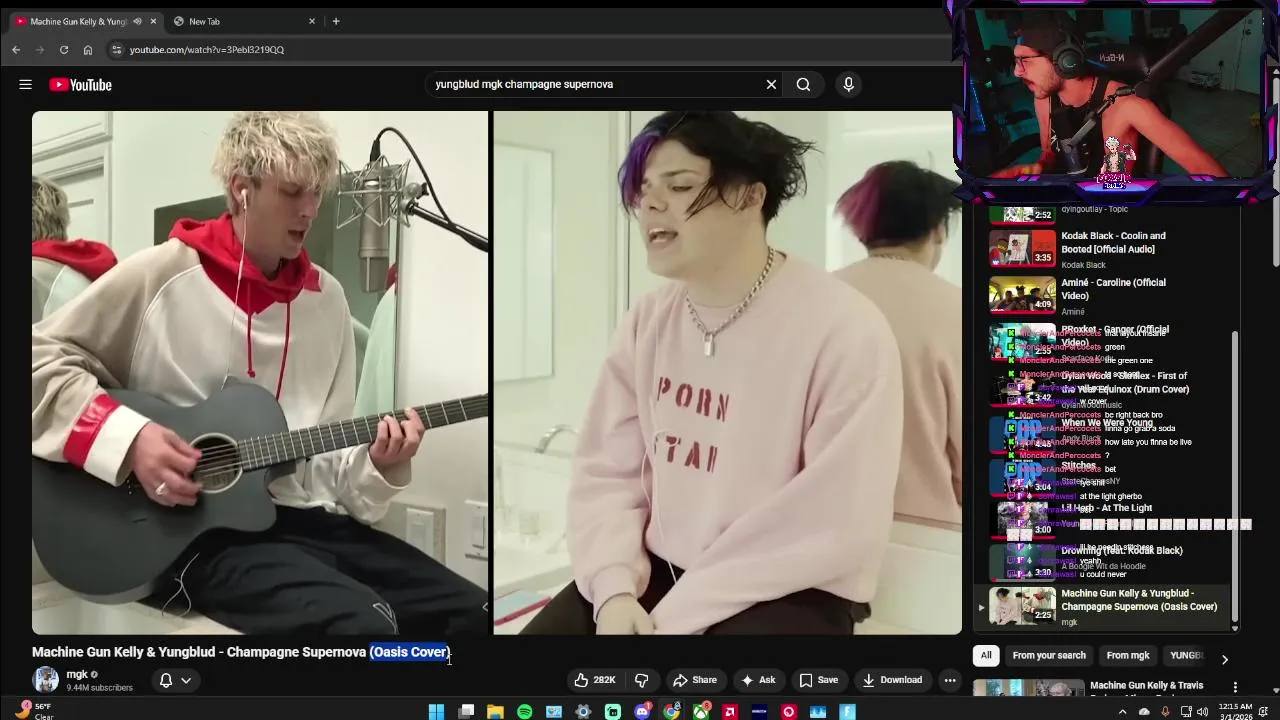Download the video

click(x=893, y=680)
